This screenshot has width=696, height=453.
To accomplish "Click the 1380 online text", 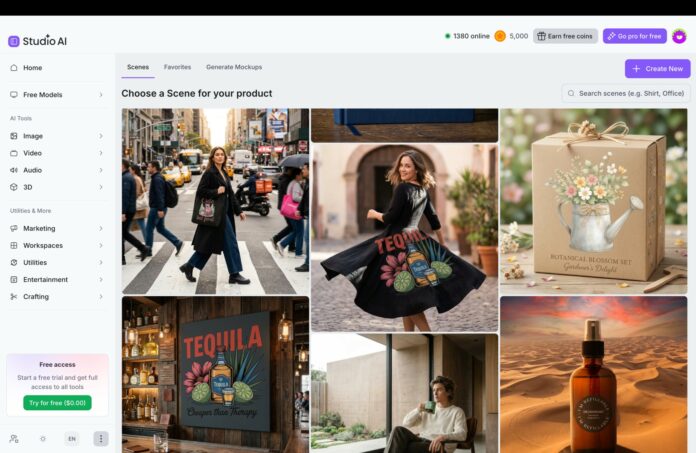I will 471,36.
